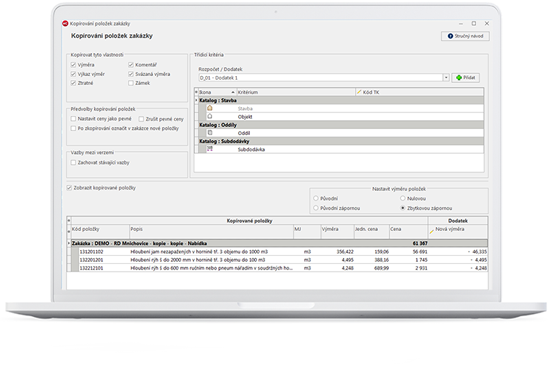Maximize the Kopírování položek zakázky window
Image resolution: width=550 pixels, height=382 pixels.
coord(474,24)
